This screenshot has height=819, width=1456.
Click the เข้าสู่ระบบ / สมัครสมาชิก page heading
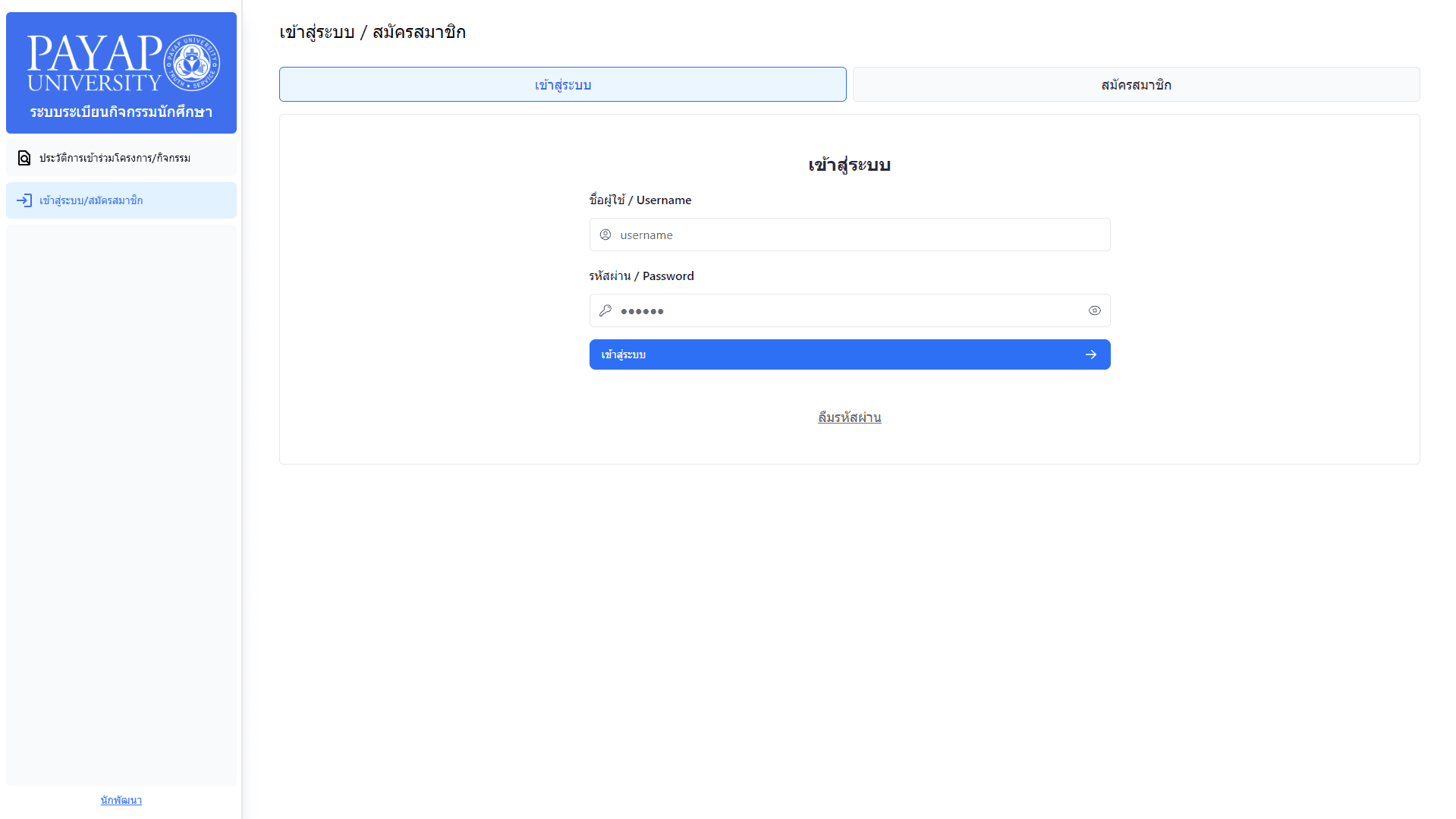373,32
